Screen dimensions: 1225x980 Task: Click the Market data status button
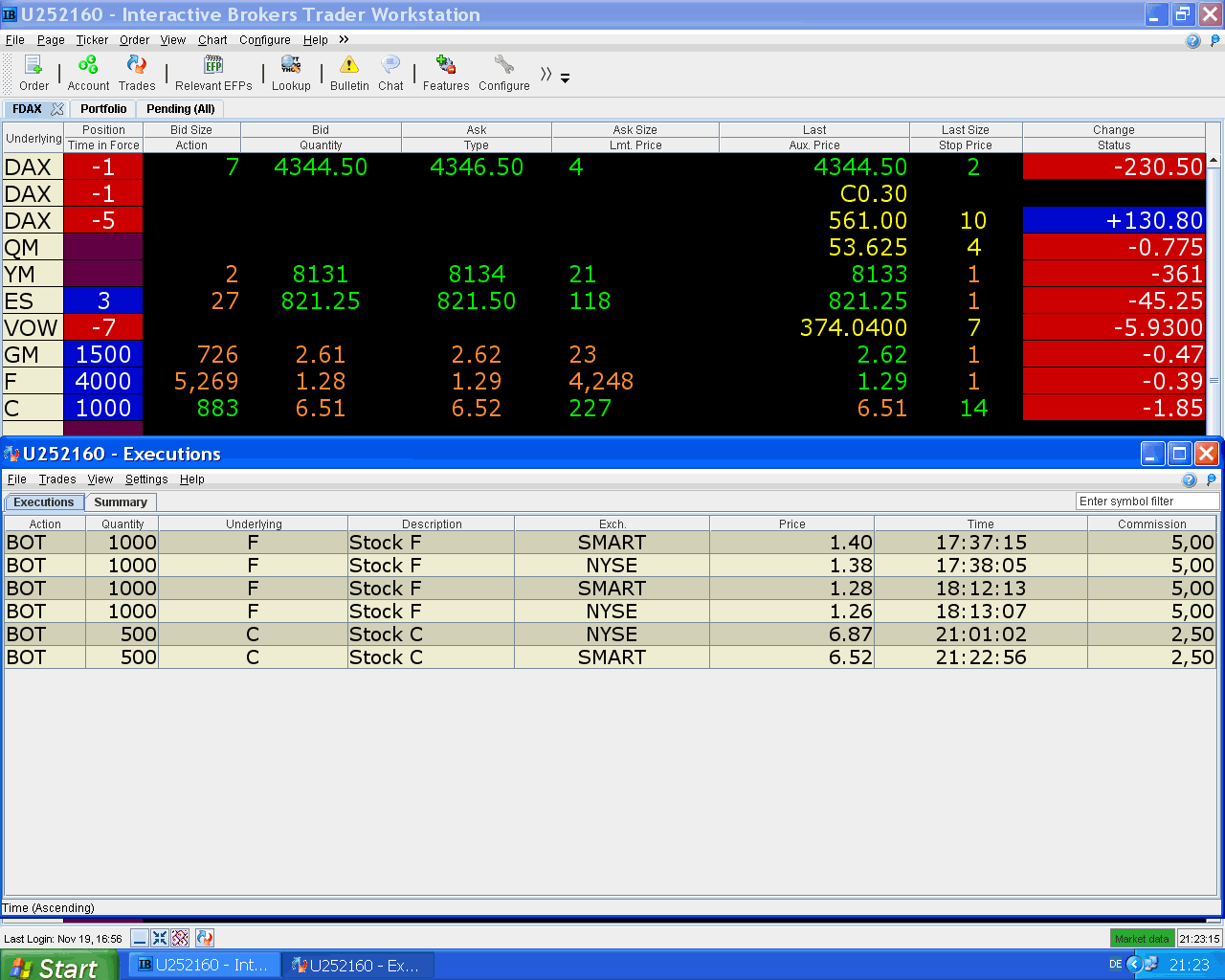[x=1142, y=939]
